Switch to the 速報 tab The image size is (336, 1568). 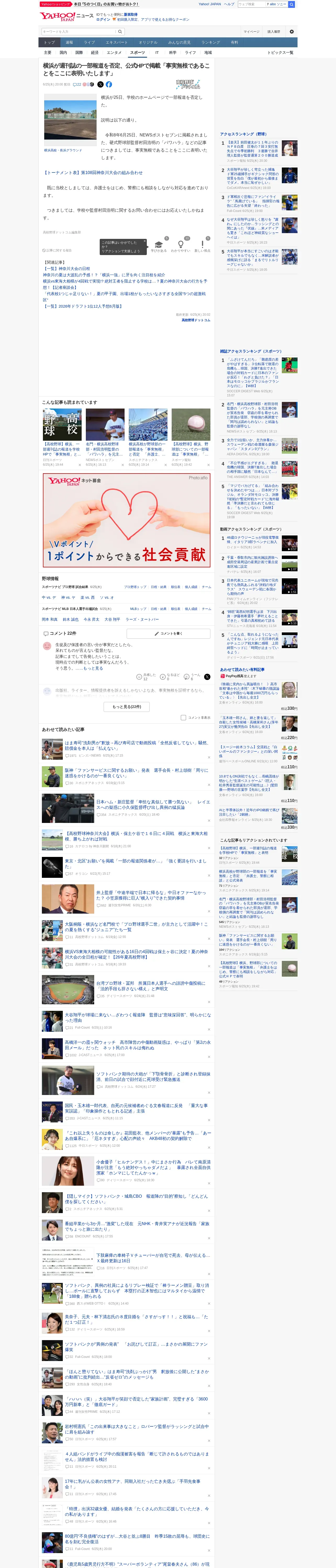click(70, 43)
